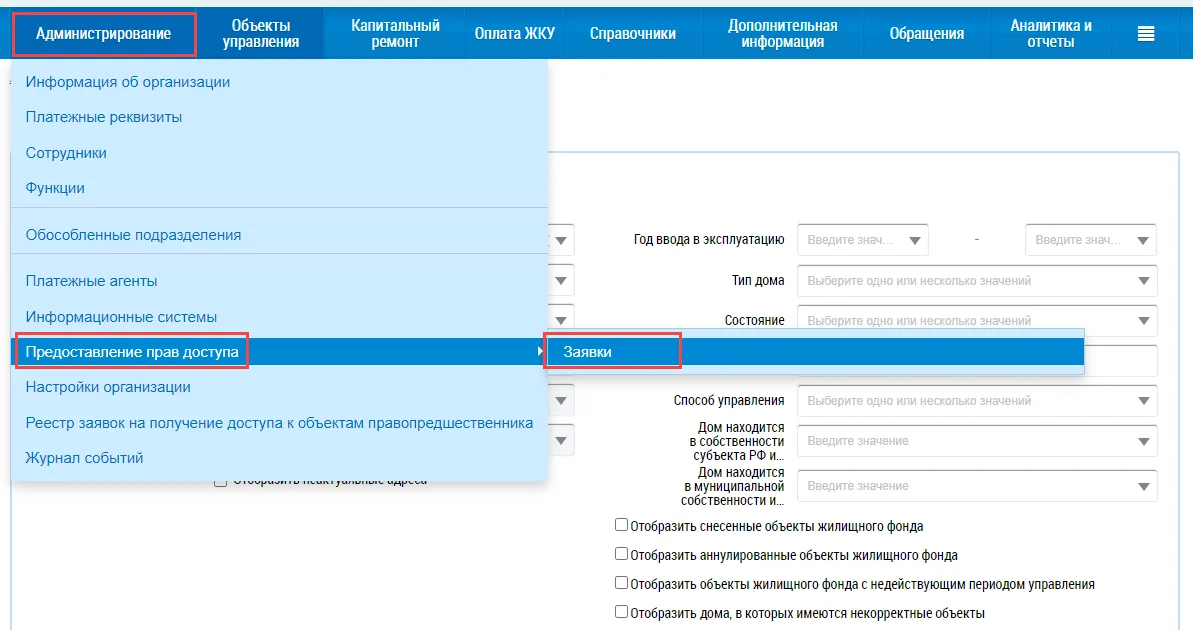This screenshot has width=1193, height=630.
Task: Open Настройки организации link
Action: (x=108, y=387)
